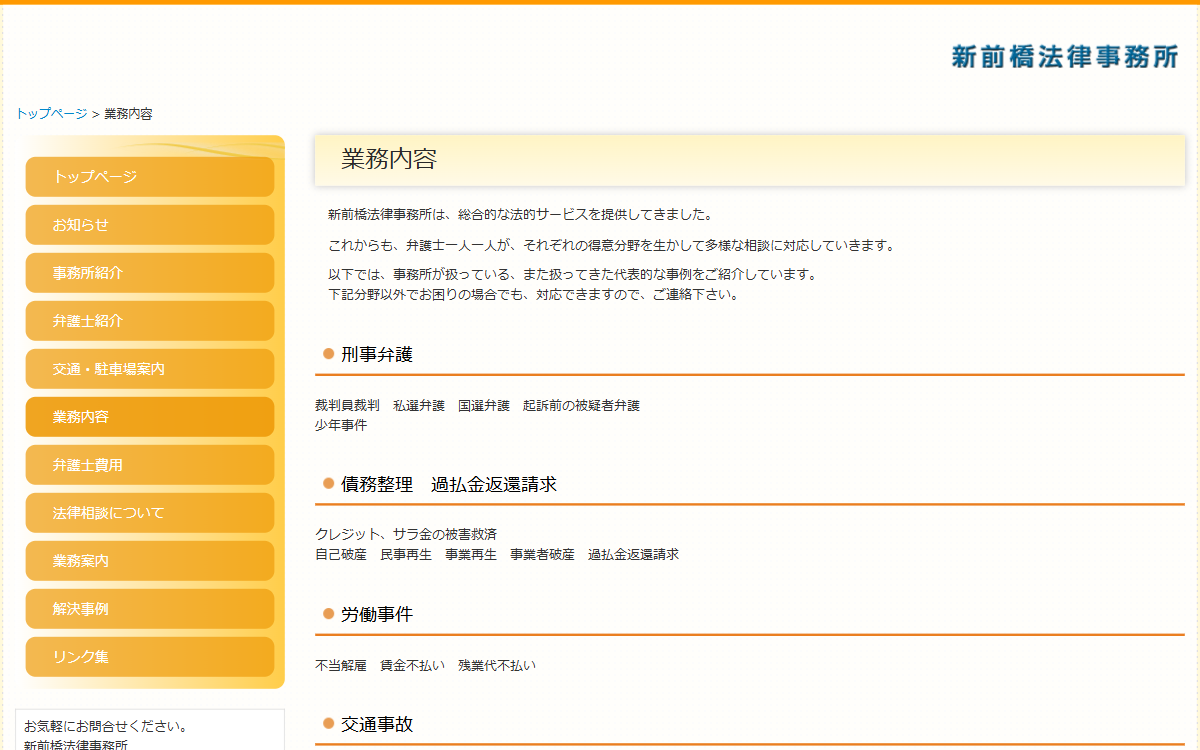Select 弁護士紹介 in the sidebar
Image resolution: width=1200 pixels, height=750 pixels.
pyautogui.click(x=150, y=321)
